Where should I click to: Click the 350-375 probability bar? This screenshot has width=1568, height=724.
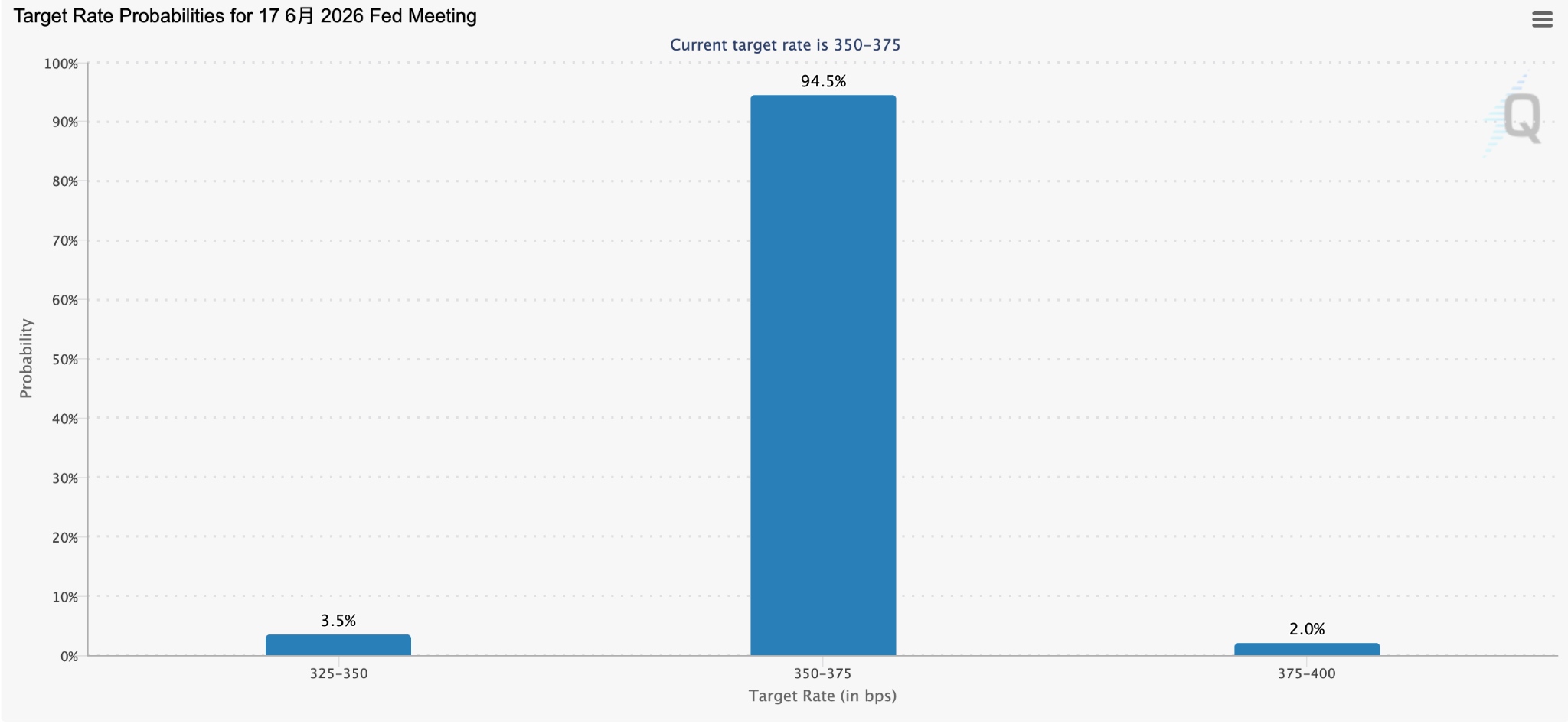823,375
